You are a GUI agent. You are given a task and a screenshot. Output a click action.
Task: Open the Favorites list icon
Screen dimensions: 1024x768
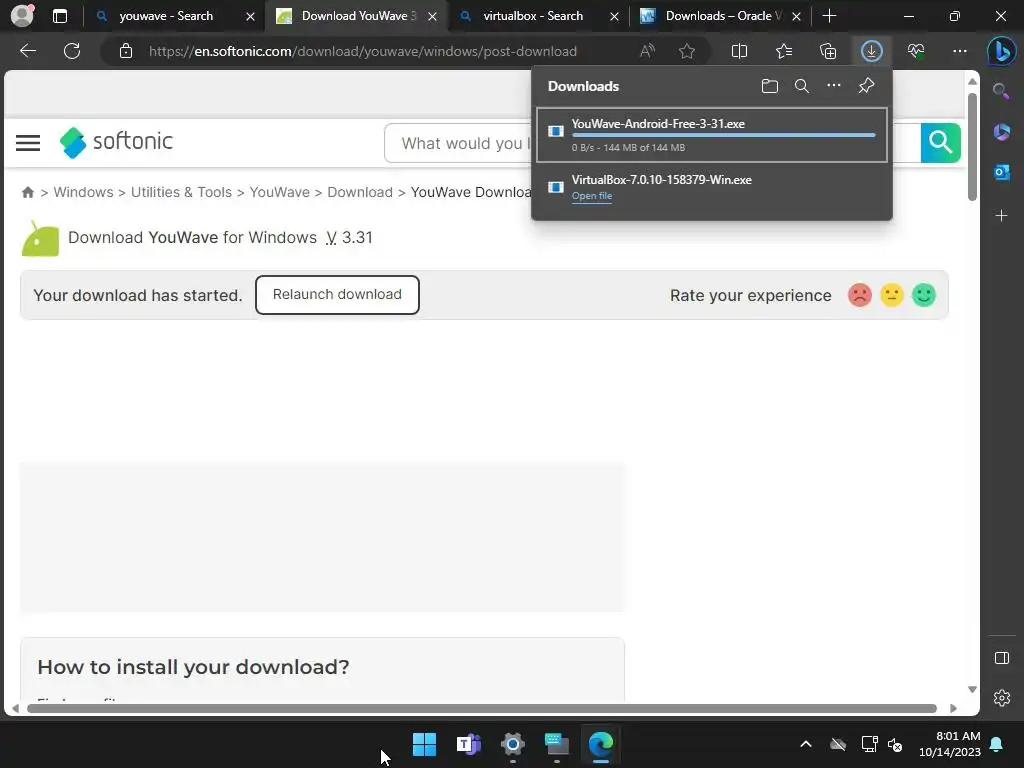tap(784, 51)
